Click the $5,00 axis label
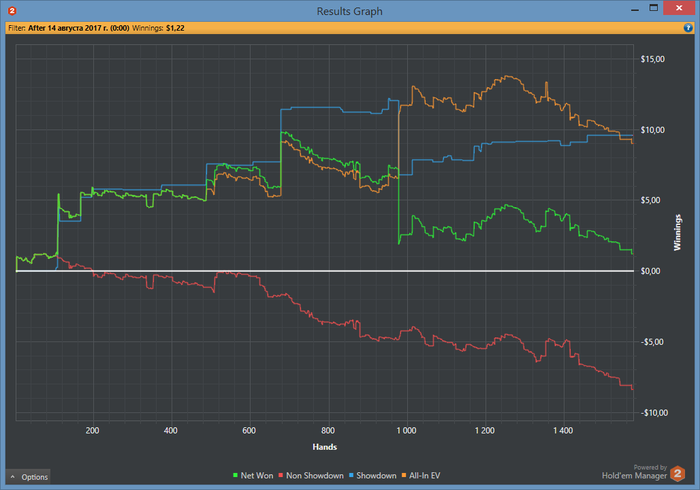The width and height of the screenshot is (700, 490). click(x=650, y=200)
